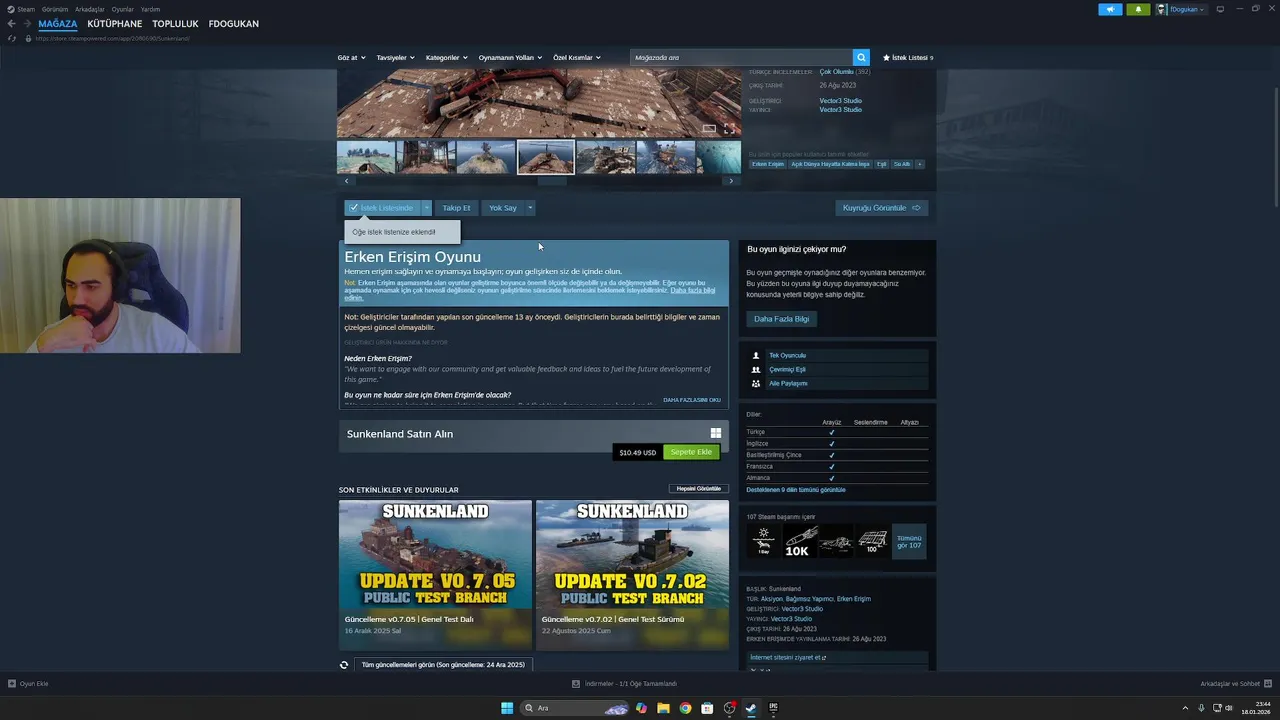Open the fDogukan account dropdown

(1181, 9)
